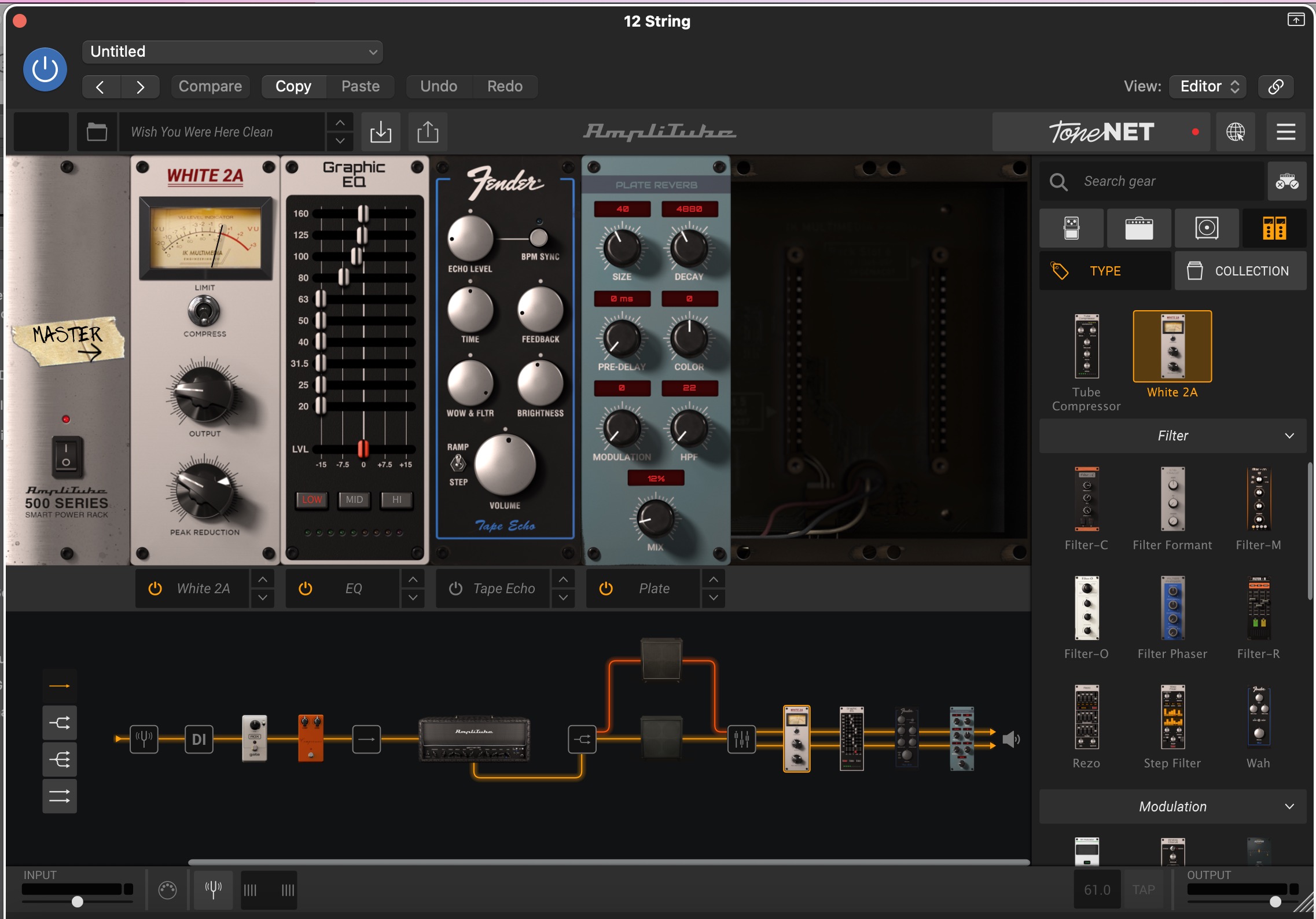Image resolution: width=1316 pixels, height=919 pixels.
Task: Click the splitter node after the amp
Action: tap(582, 739)
